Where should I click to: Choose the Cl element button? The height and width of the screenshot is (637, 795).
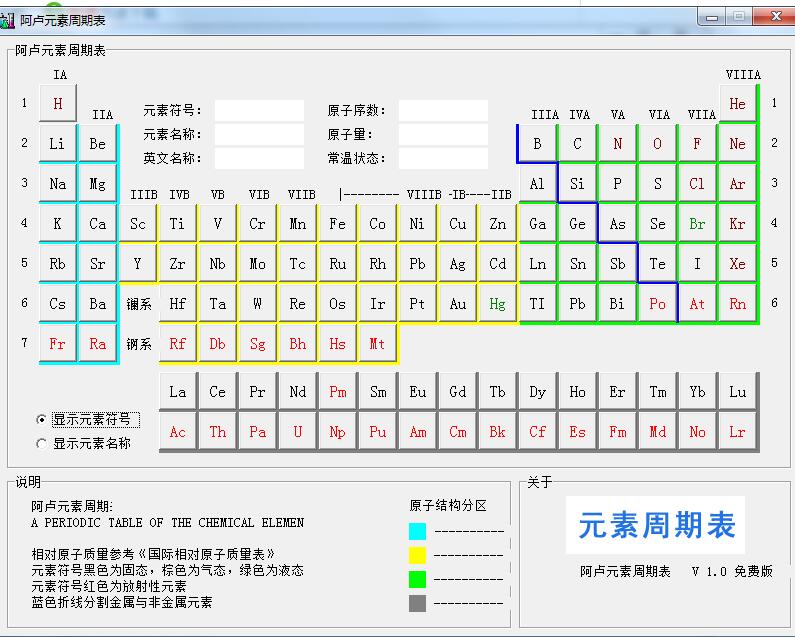(698, 184)
